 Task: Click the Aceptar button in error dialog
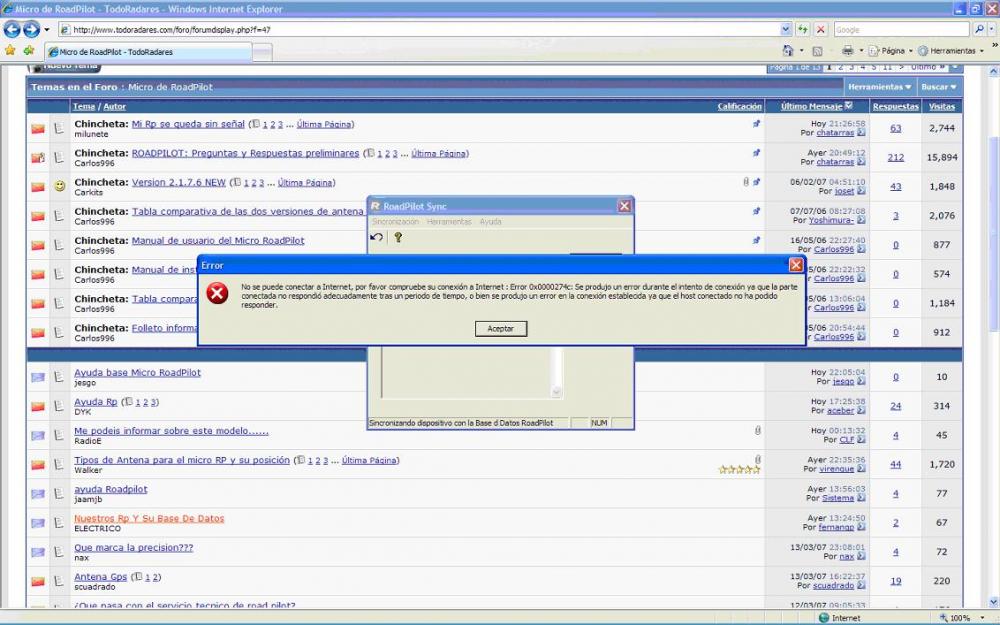(x=500, y=328)
